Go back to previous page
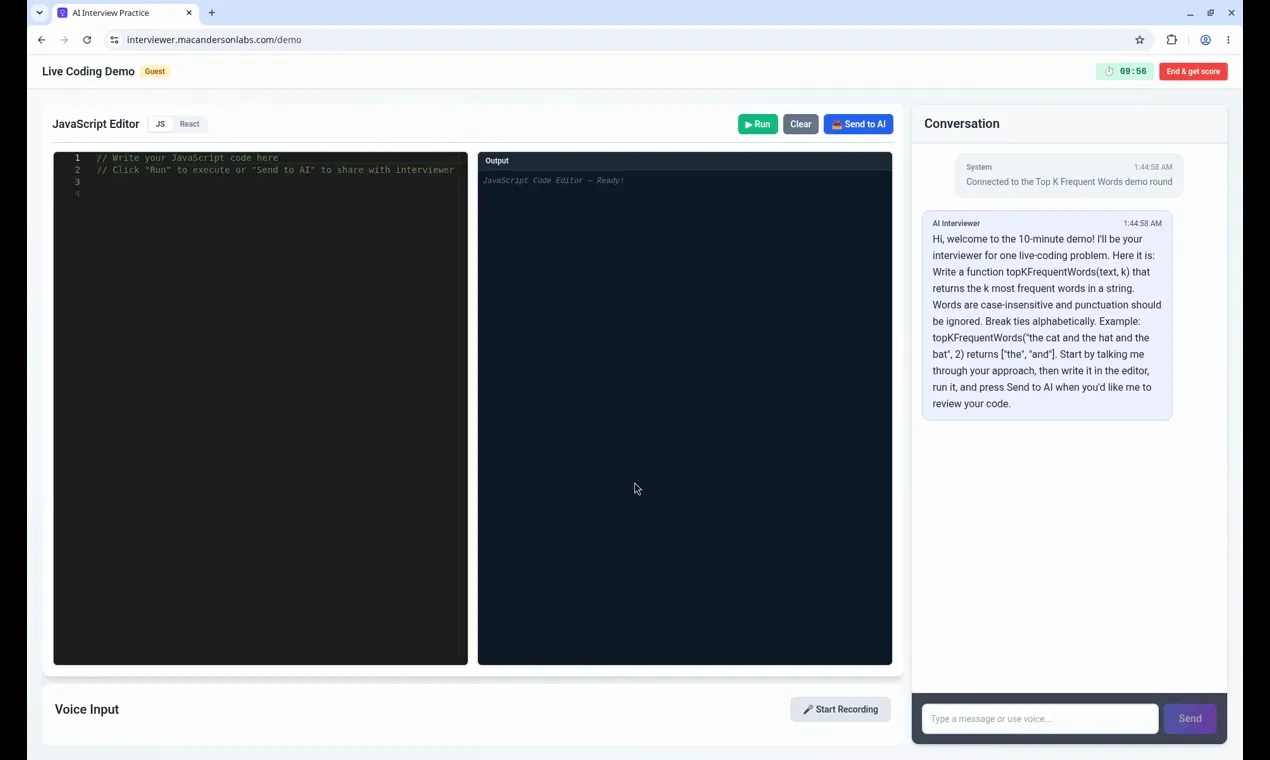Image resolution: width=1270 pixels, height=760 pixels. (x=41, y=40)
